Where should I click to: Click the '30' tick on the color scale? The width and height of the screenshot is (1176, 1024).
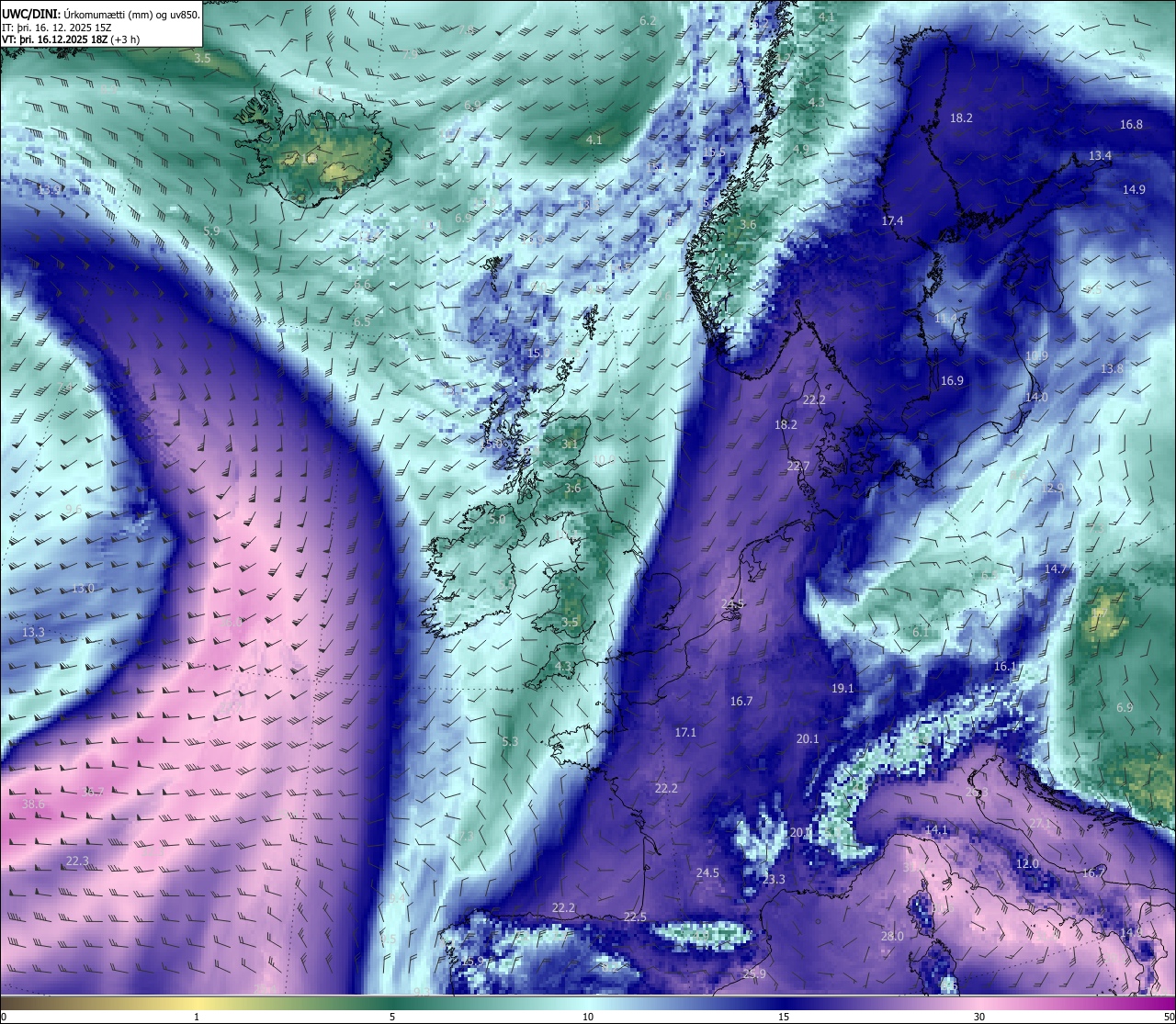coord(979,1017)
